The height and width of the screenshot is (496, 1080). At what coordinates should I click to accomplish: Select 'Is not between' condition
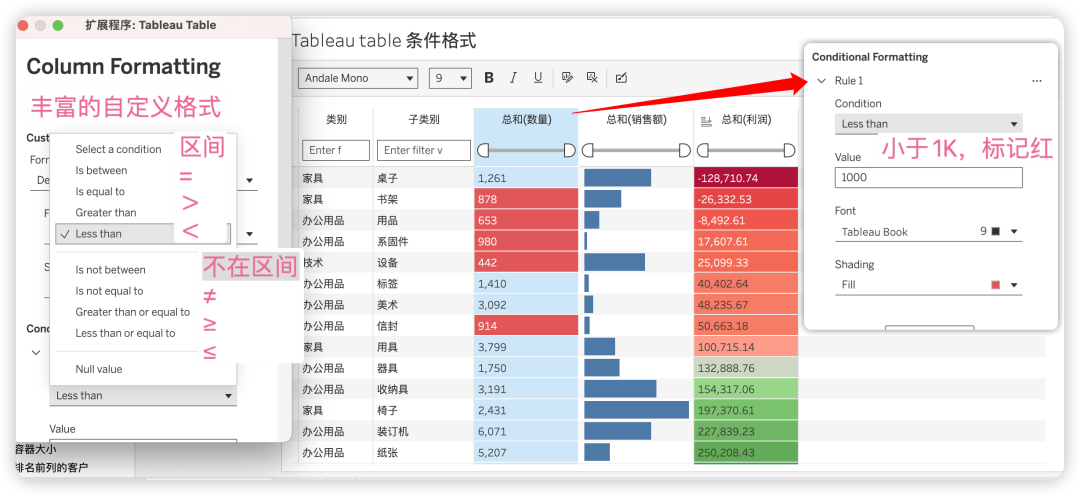110,270
